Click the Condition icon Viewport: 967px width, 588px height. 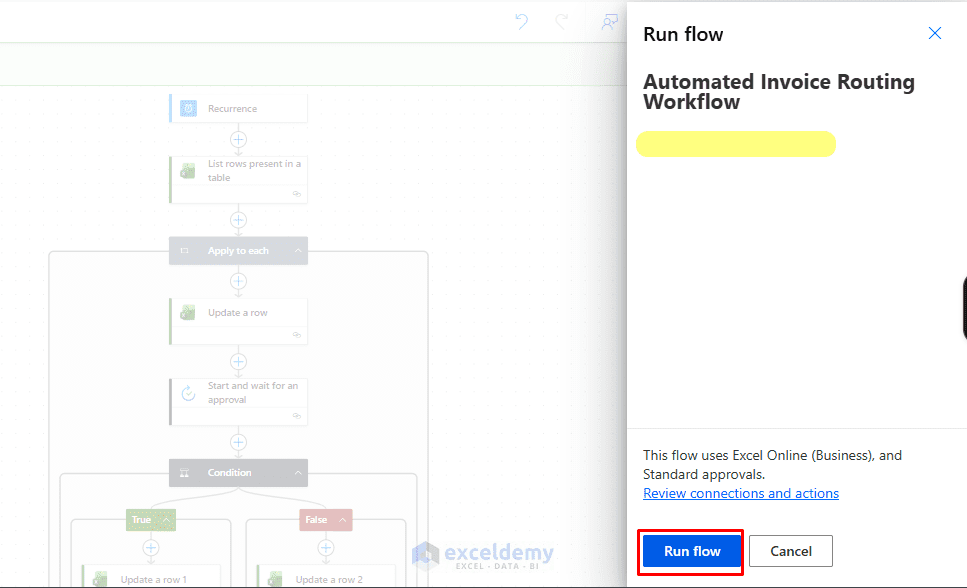tap(184, 473)
